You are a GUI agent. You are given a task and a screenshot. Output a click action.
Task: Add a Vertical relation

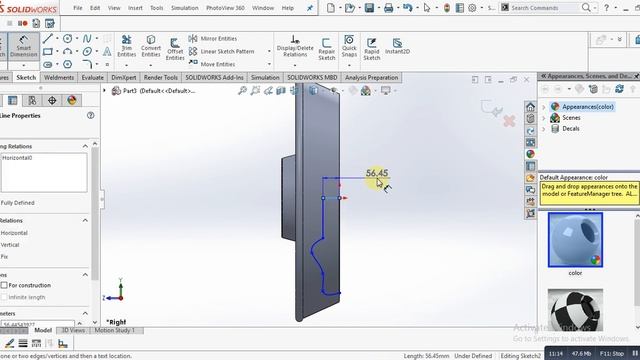(10, 245)
